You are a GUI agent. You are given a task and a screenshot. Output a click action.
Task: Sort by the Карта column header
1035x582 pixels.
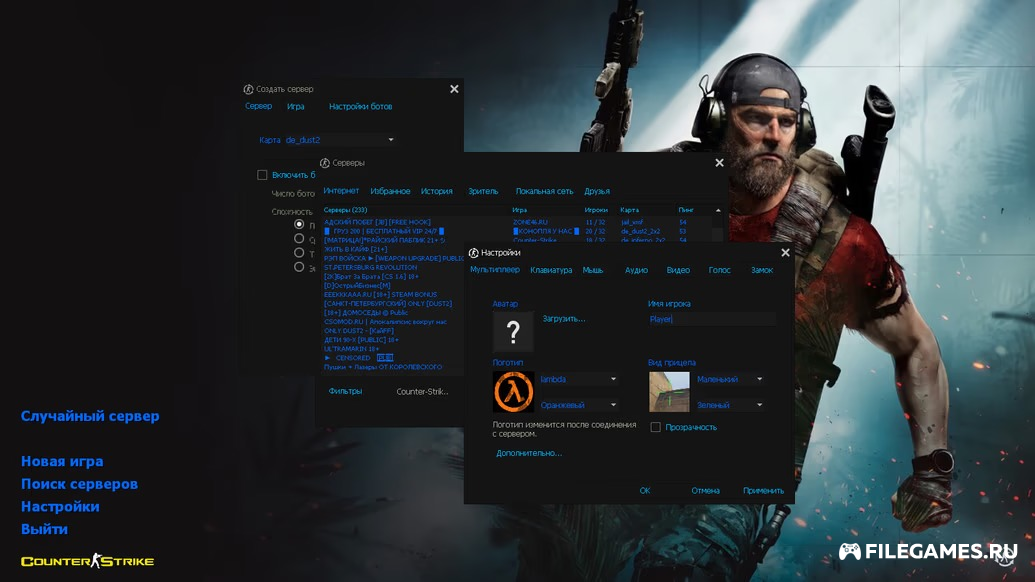point(629,210)
